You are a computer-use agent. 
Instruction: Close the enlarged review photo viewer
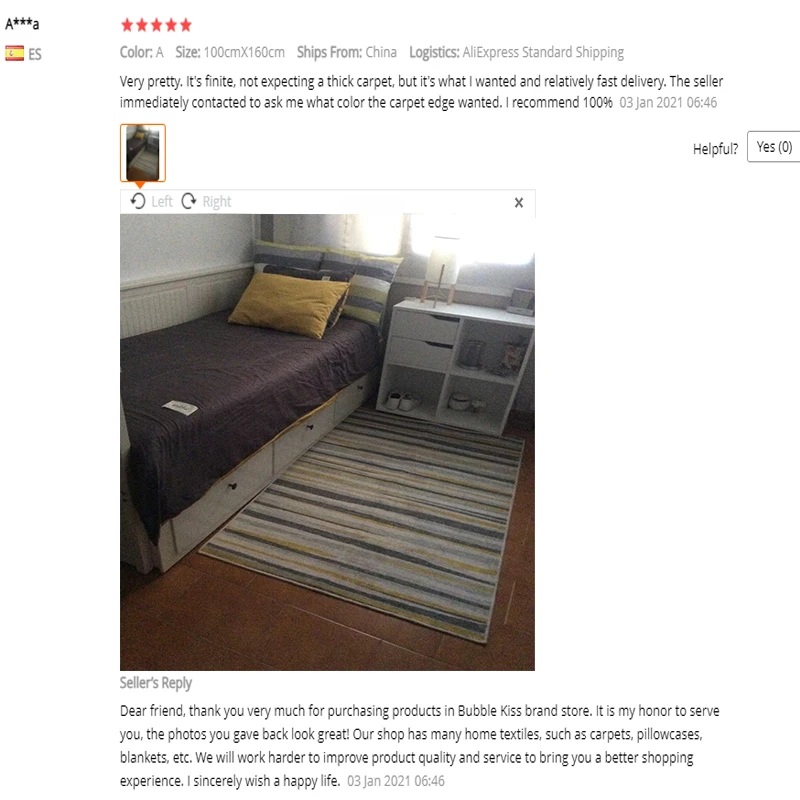(x=519, y=203)
